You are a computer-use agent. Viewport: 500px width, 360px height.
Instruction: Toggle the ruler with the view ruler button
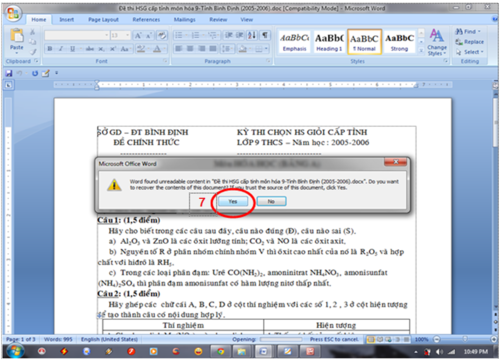pos(496,85)
